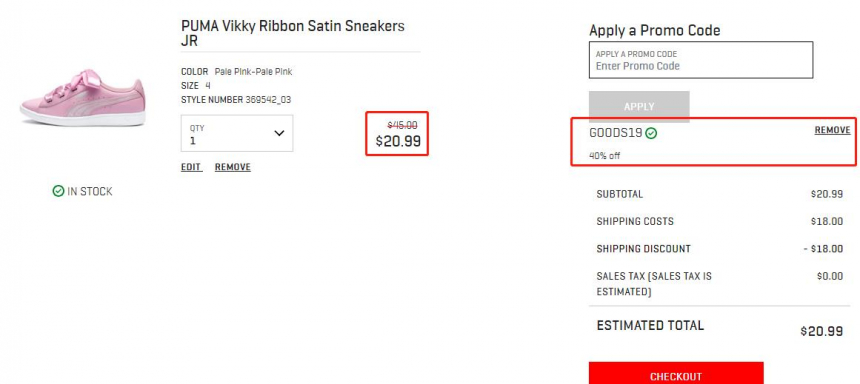The width and height of the screenshot is (860, 384).
Task: Click the Sales Tax estimated label
Action: click(654, 284)
